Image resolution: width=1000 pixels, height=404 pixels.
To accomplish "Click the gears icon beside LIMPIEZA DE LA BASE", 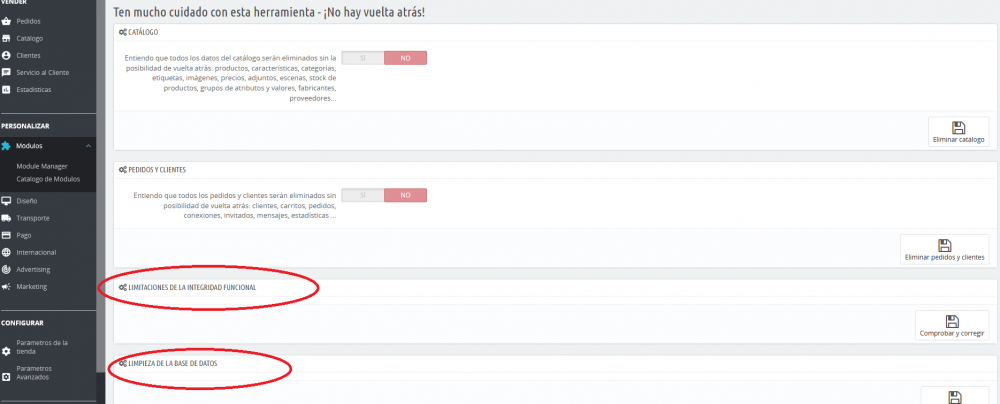I will [122, 363].
